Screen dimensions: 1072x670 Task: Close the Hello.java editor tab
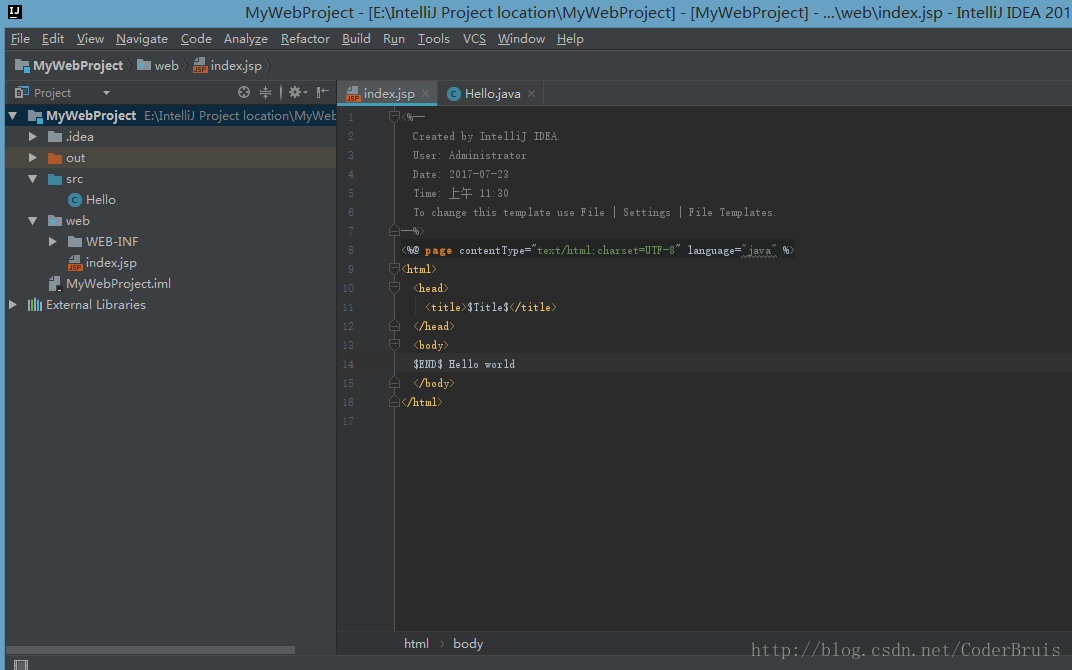(x=531, y=93)
